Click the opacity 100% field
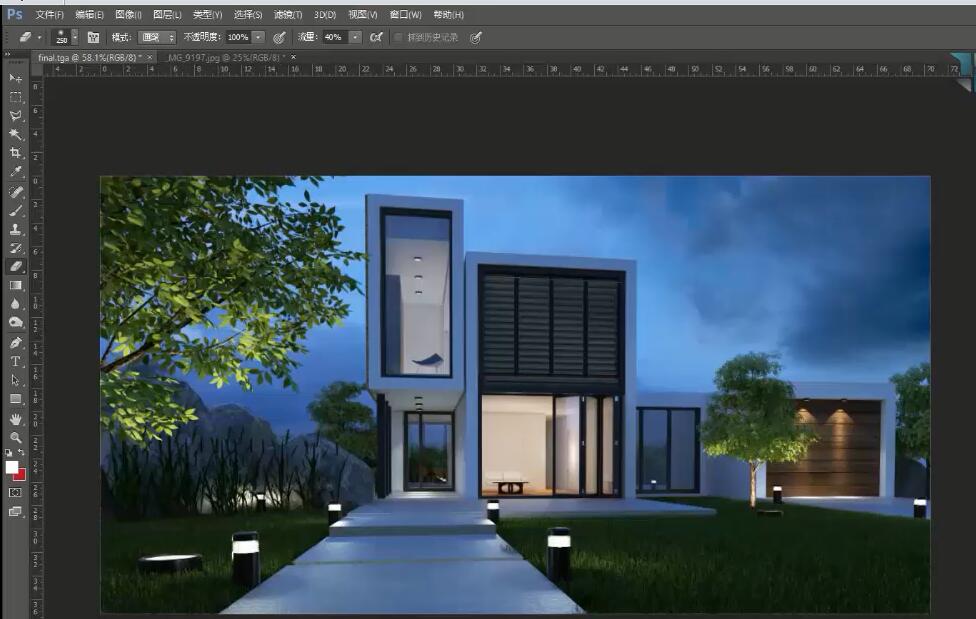The image size is (976, 619). click(238, 37)
